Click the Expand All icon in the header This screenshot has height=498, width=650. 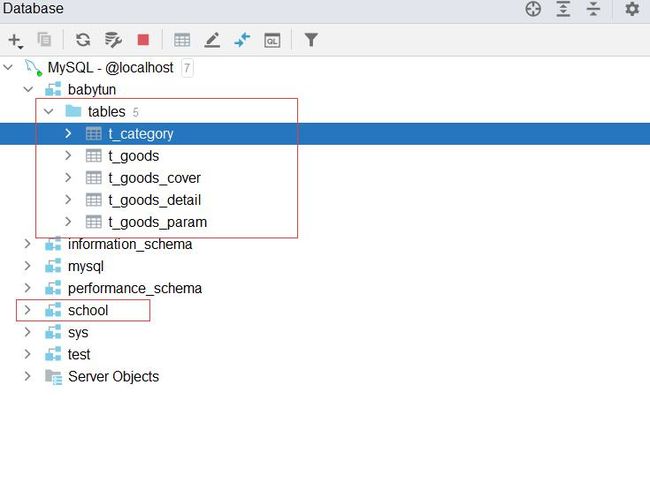point(563,9)
